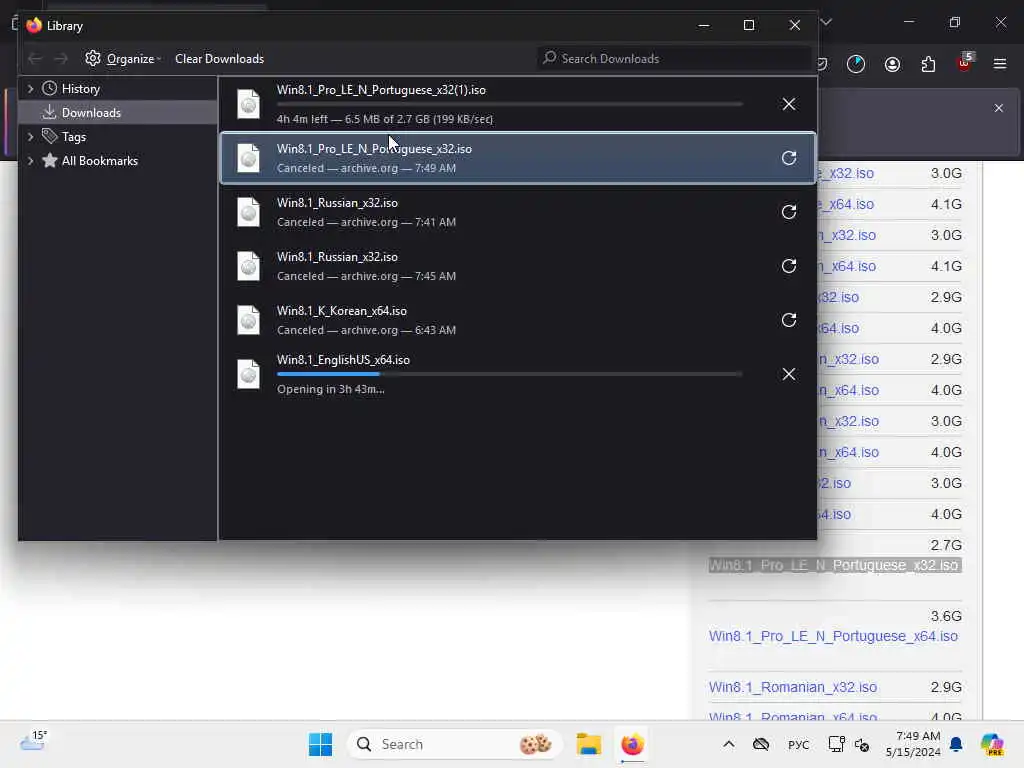
Task: Select the Win8.1_Russian_x32.iso 7:41 AM download row
Action: point(518,212)
